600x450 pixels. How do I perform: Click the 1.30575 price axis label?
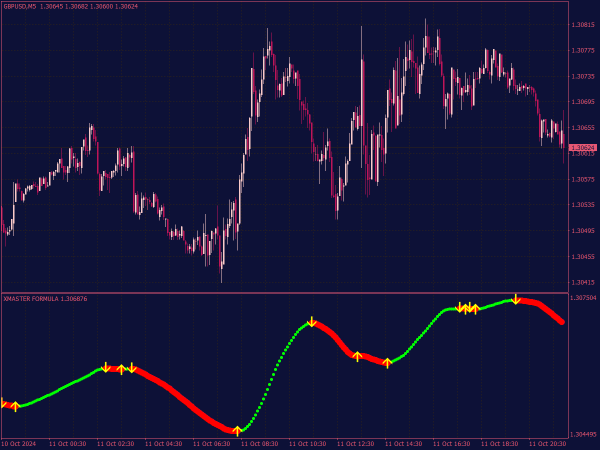pos(583,179)
